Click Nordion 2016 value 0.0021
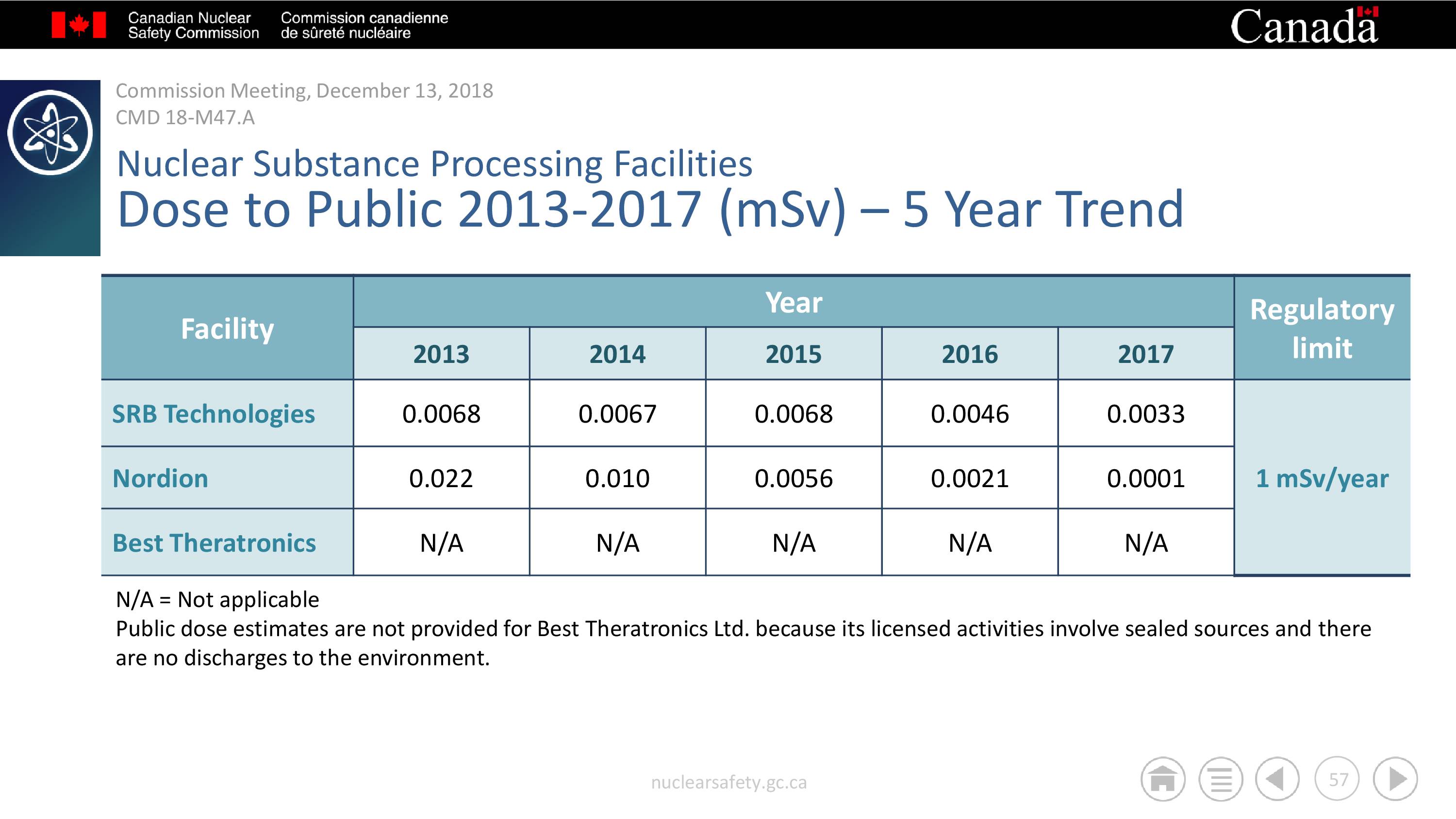Screen dimensions: 1456x819 [x=970, y=478]
